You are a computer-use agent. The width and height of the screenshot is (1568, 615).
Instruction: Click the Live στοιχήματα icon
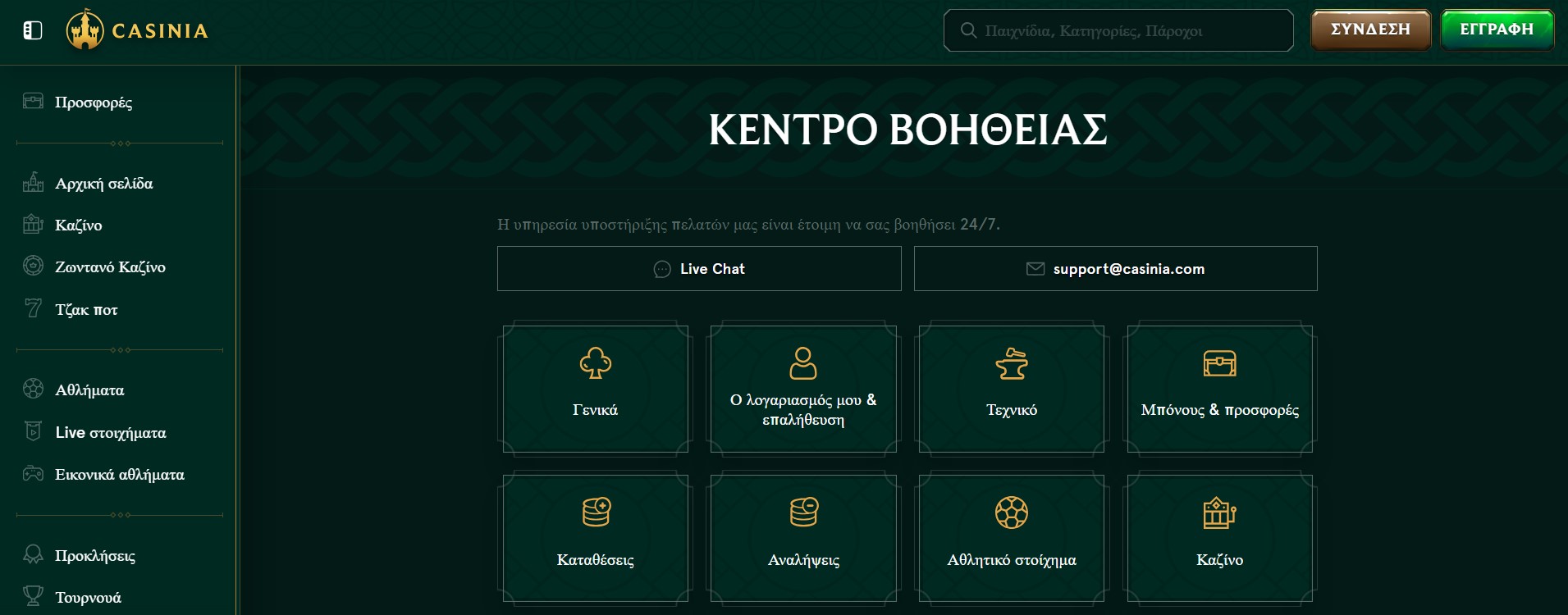[33, 431]
